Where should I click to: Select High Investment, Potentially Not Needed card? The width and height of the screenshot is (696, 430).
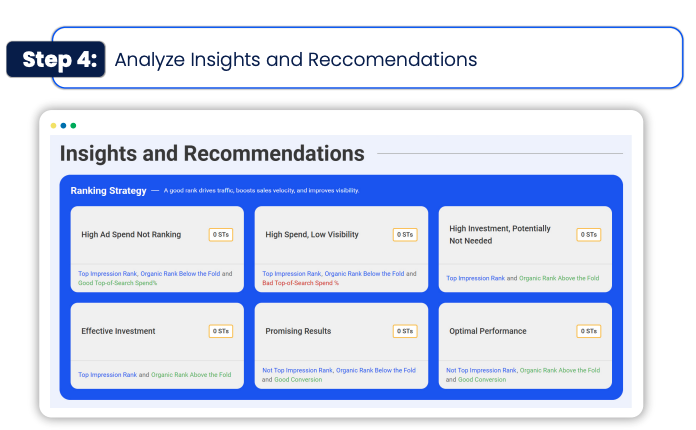(525, 249)
